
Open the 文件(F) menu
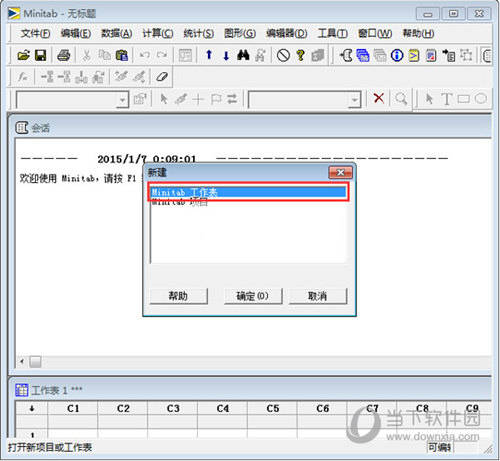point(35,33)
